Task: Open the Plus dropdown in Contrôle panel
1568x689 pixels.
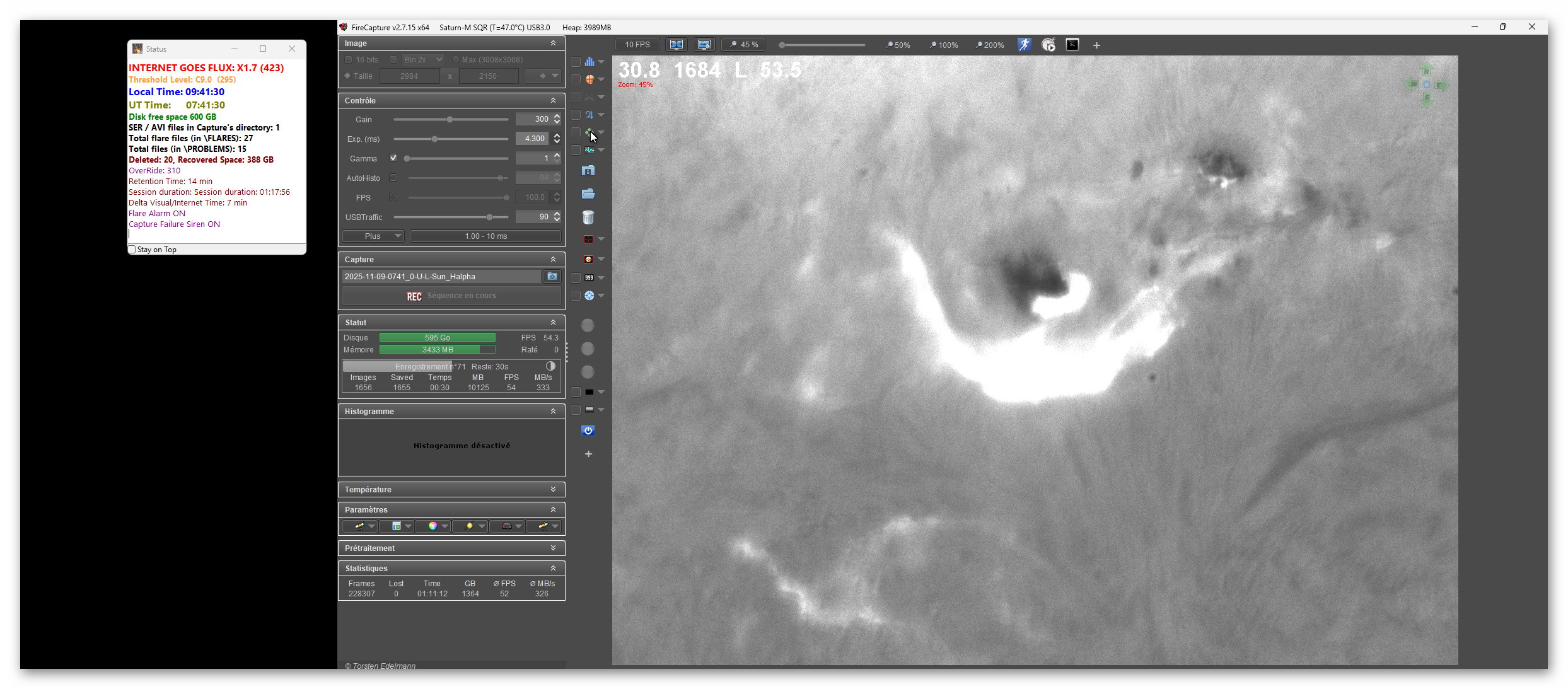Action: click(x=373, y=236)
